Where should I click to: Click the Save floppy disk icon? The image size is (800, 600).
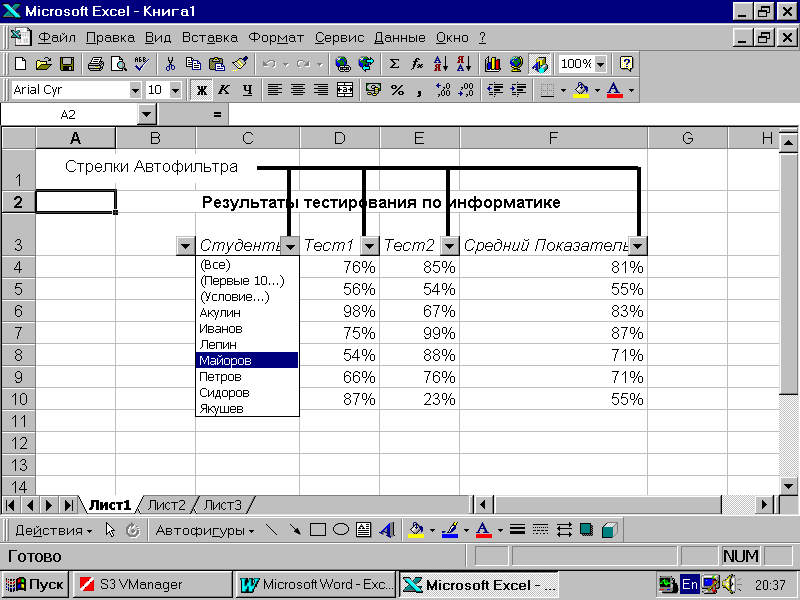(67, 64)
